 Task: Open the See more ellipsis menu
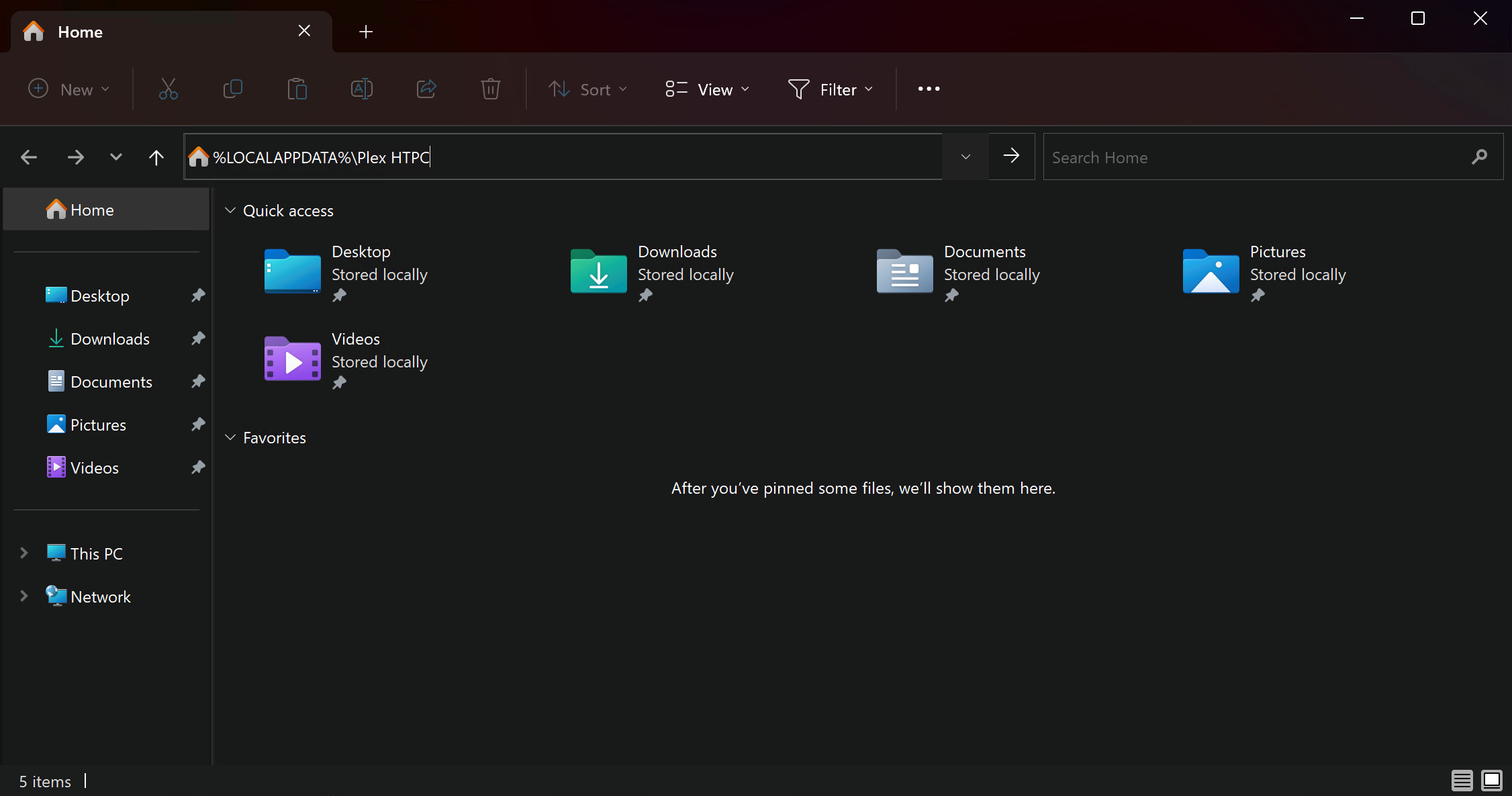tap(929, 89)
